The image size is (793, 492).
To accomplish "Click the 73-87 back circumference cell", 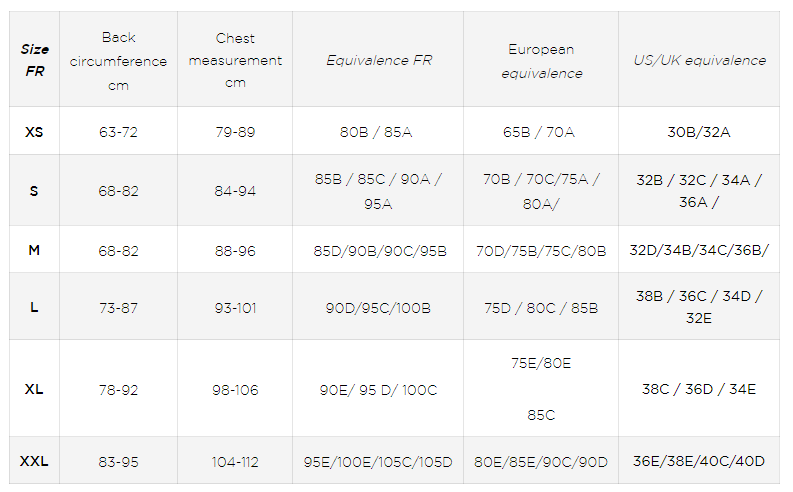I will point(118,308).
